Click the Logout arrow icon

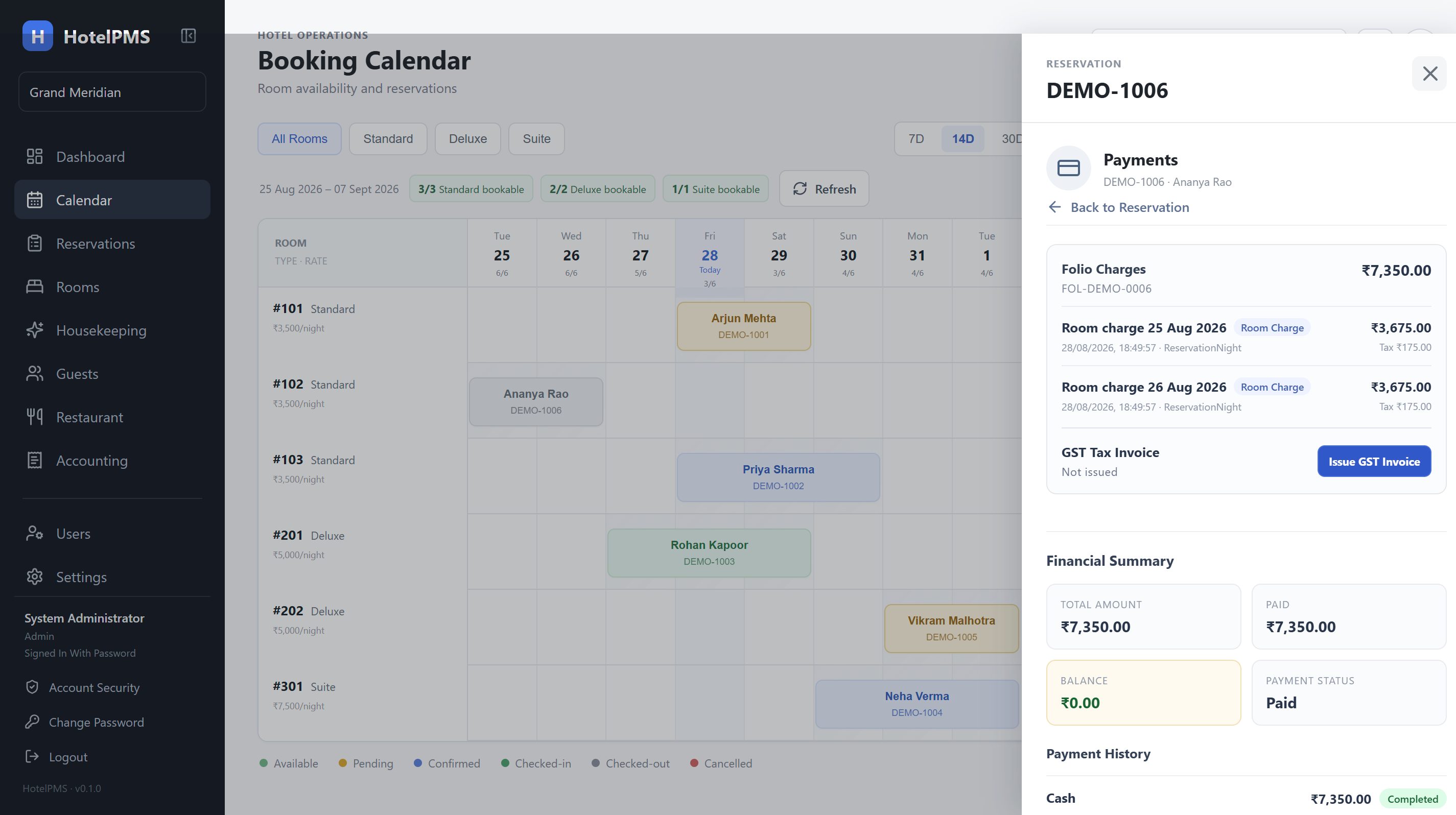tap(32, 756)
